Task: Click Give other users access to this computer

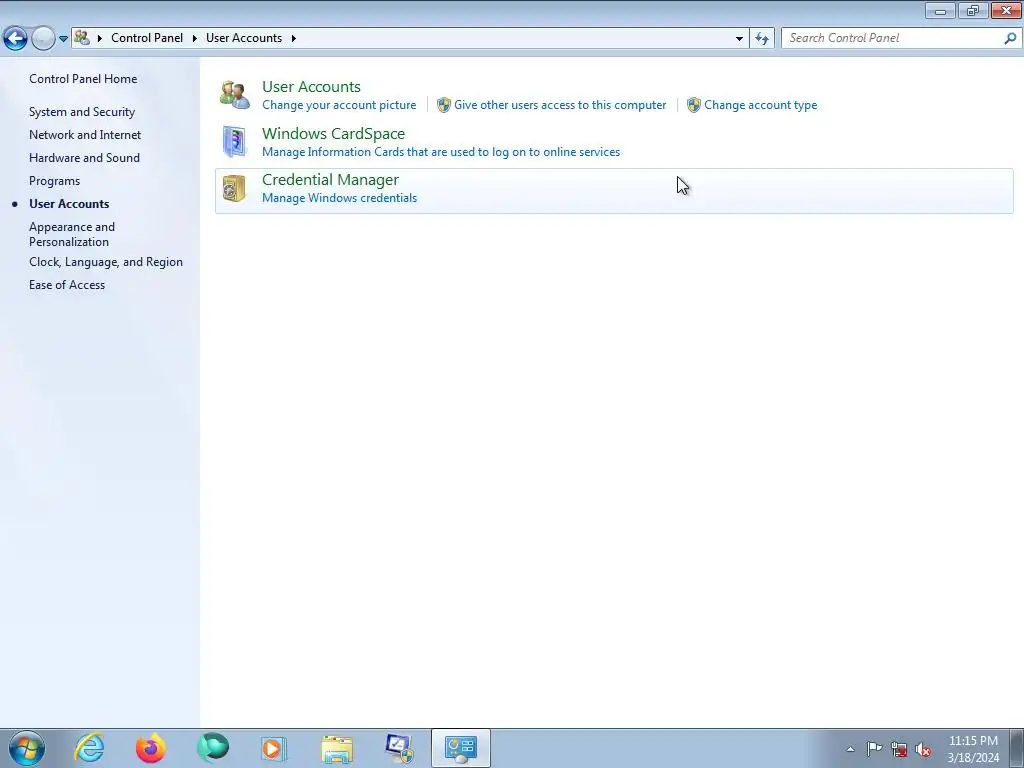Action: (560, 105)
